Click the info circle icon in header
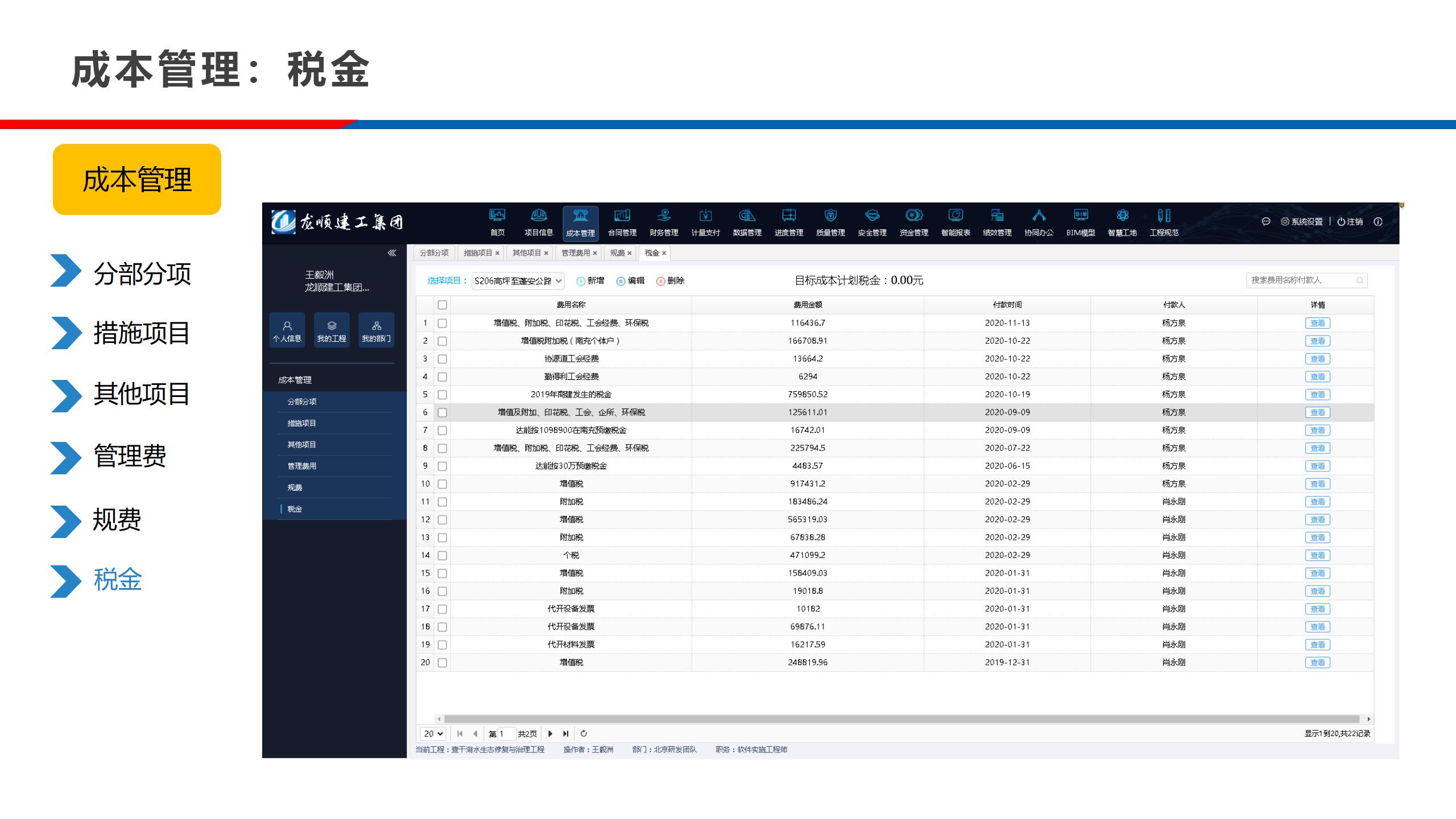 (1378, 222)
